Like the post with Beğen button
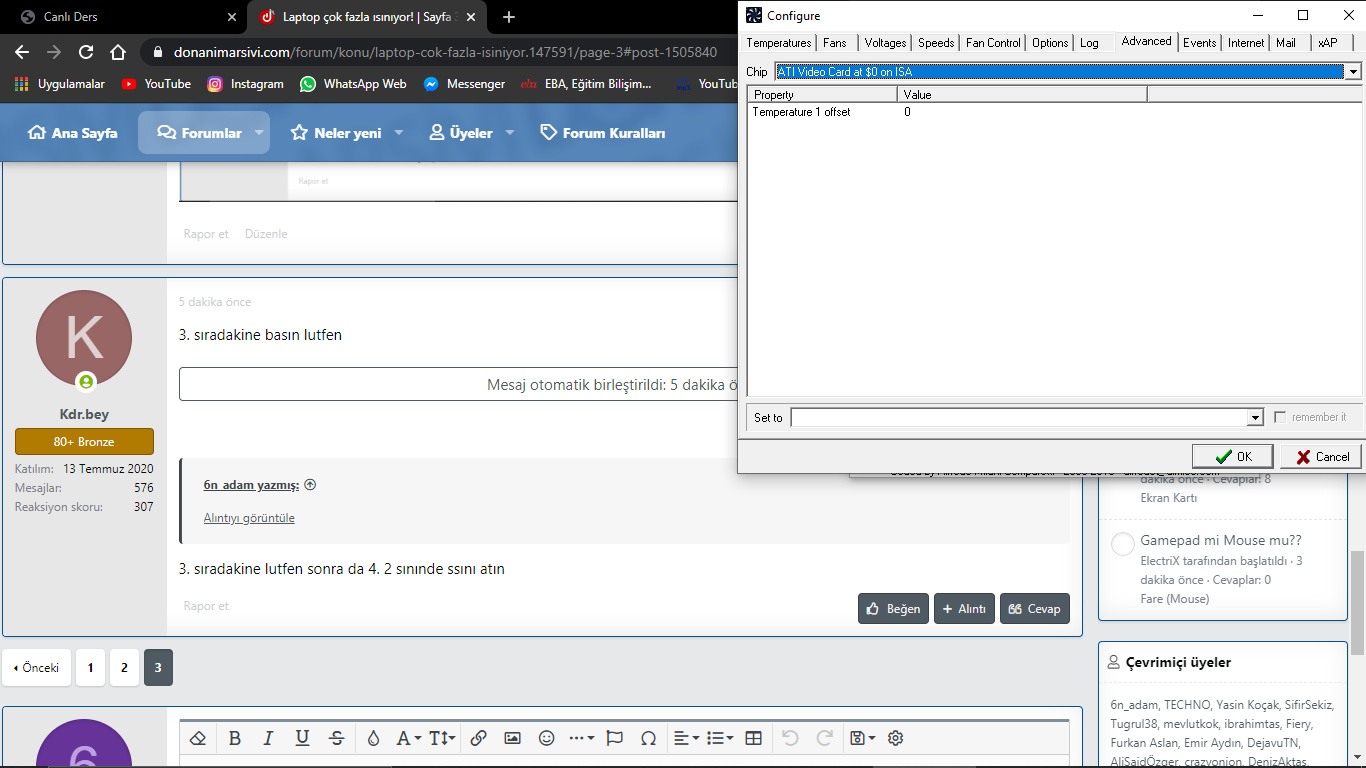 (893, 608)
